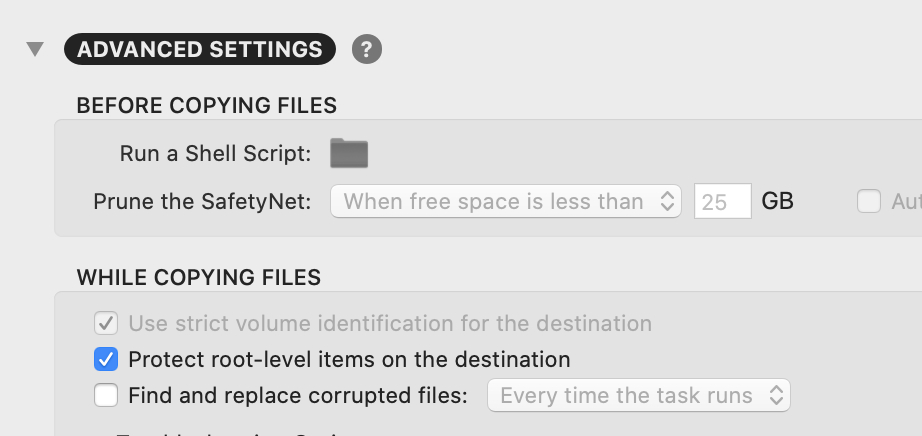The width and height of the screenshot is (922, 436).
Task: Collapse the Advanced Settings disclosure triangle
Action: (35, 49)
